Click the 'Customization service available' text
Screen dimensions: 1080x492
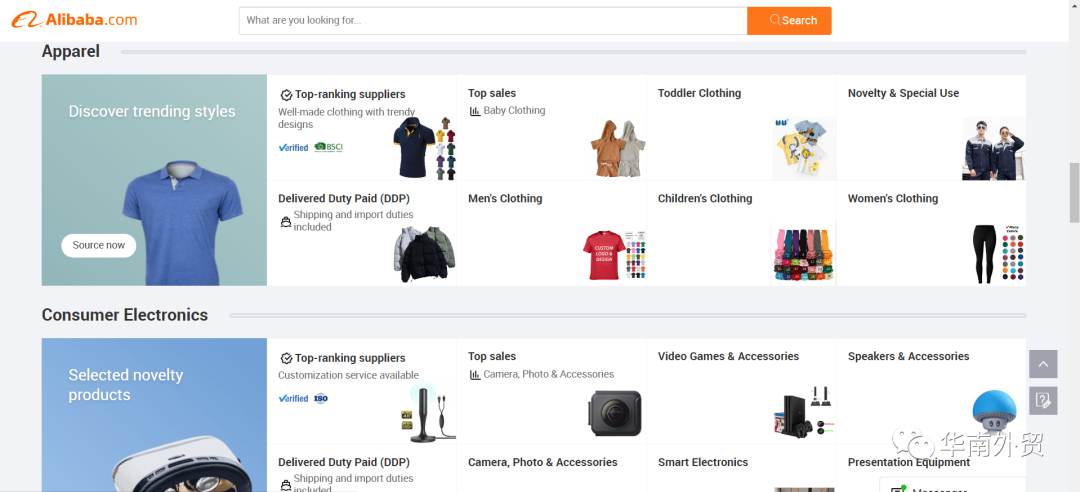[349, 376]
